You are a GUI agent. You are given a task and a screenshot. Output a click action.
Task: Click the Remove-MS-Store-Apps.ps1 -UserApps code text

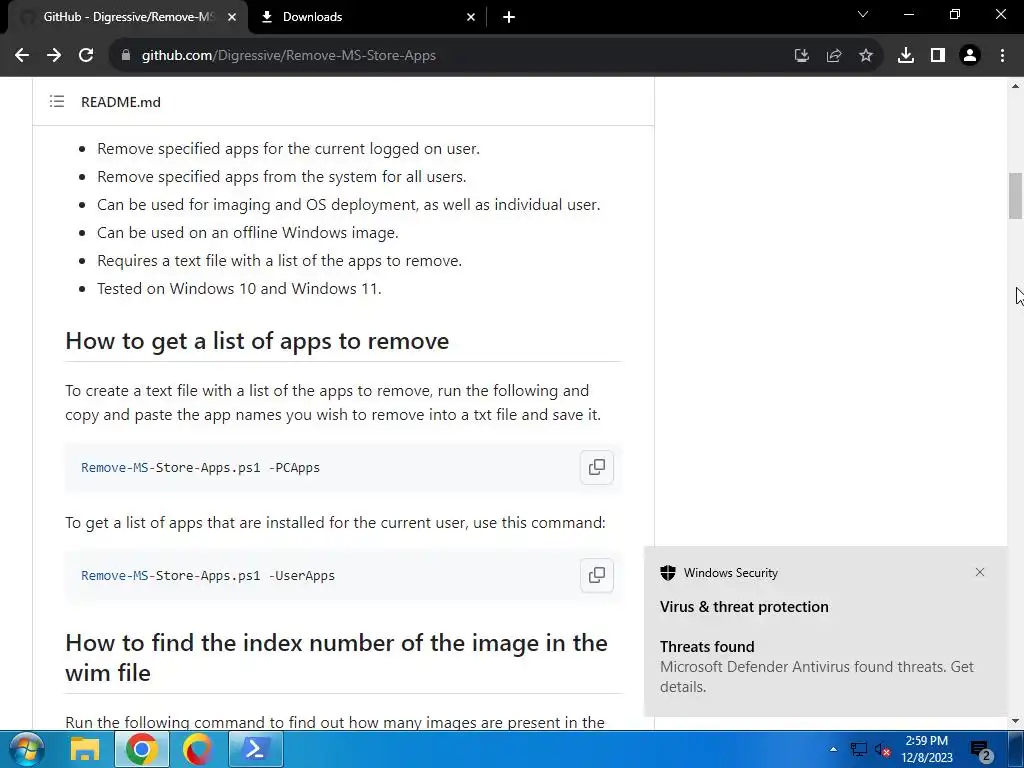[x=208, y=575]
